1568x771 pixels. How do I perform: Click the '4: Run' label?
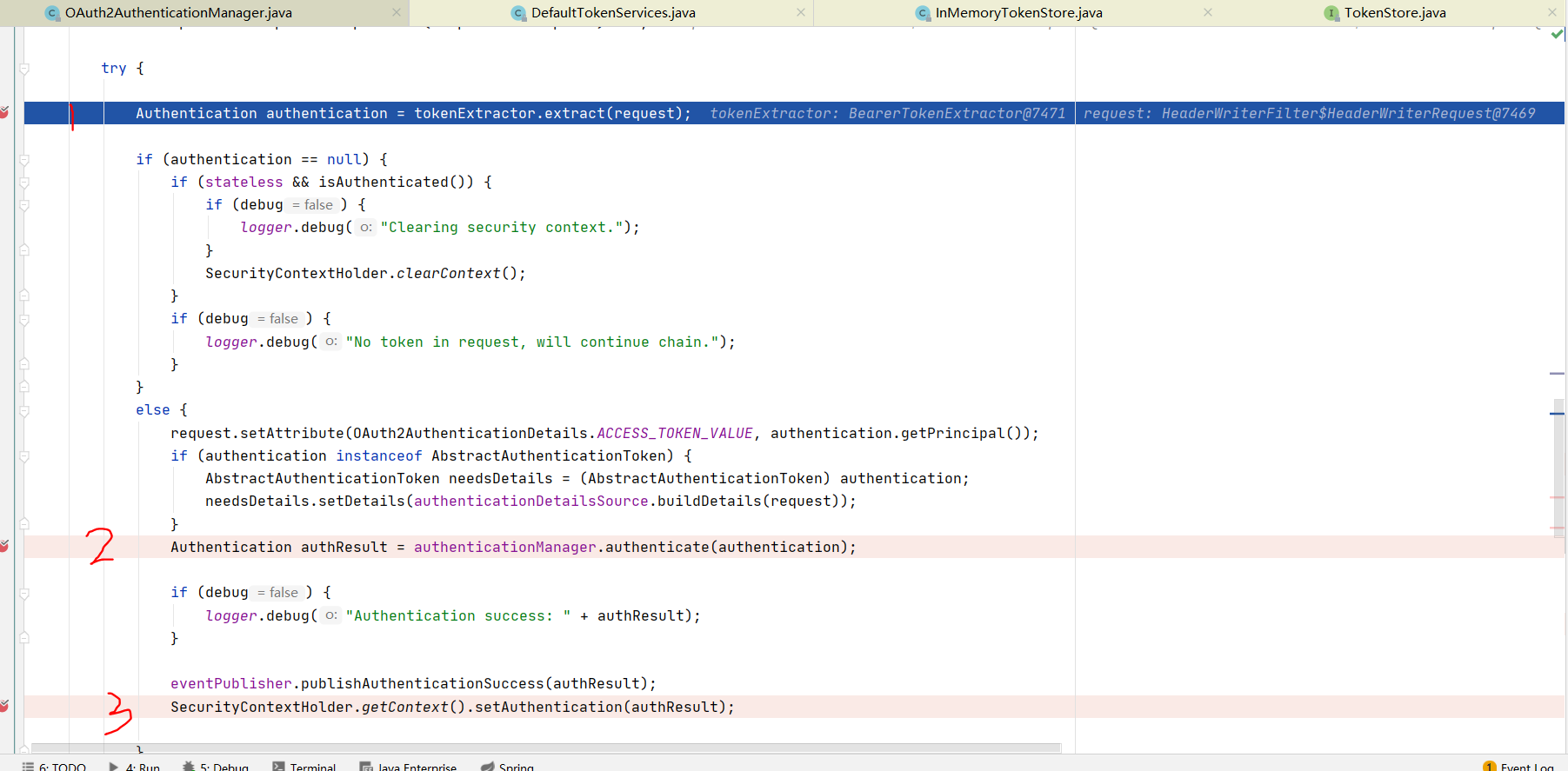(x=143, y=767)
